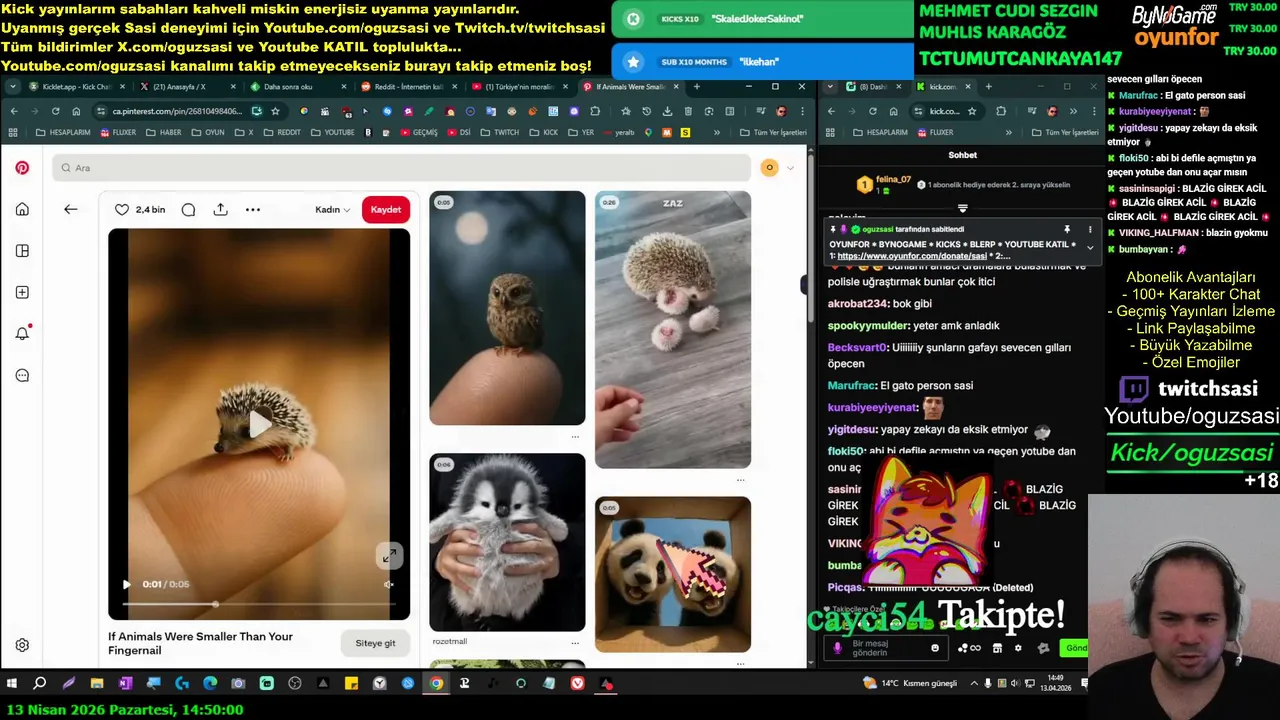Screen dimensions: 1280x720
Task: Open pinned message three-dot options in Kick chat
Action: point(1090,229)
